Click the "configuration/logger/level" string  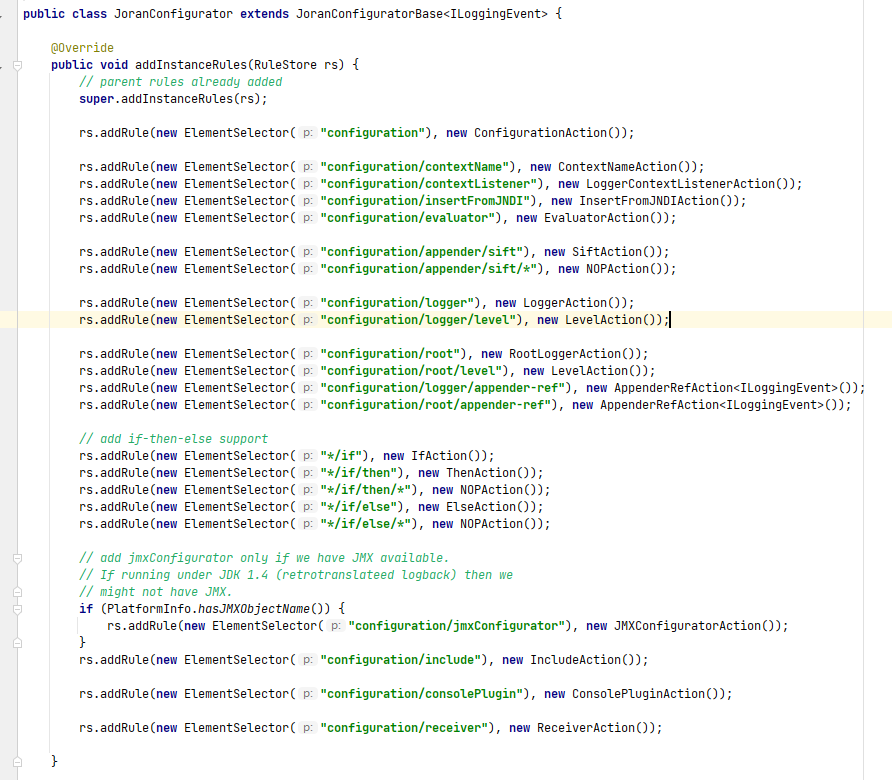(x=418, y=320)
